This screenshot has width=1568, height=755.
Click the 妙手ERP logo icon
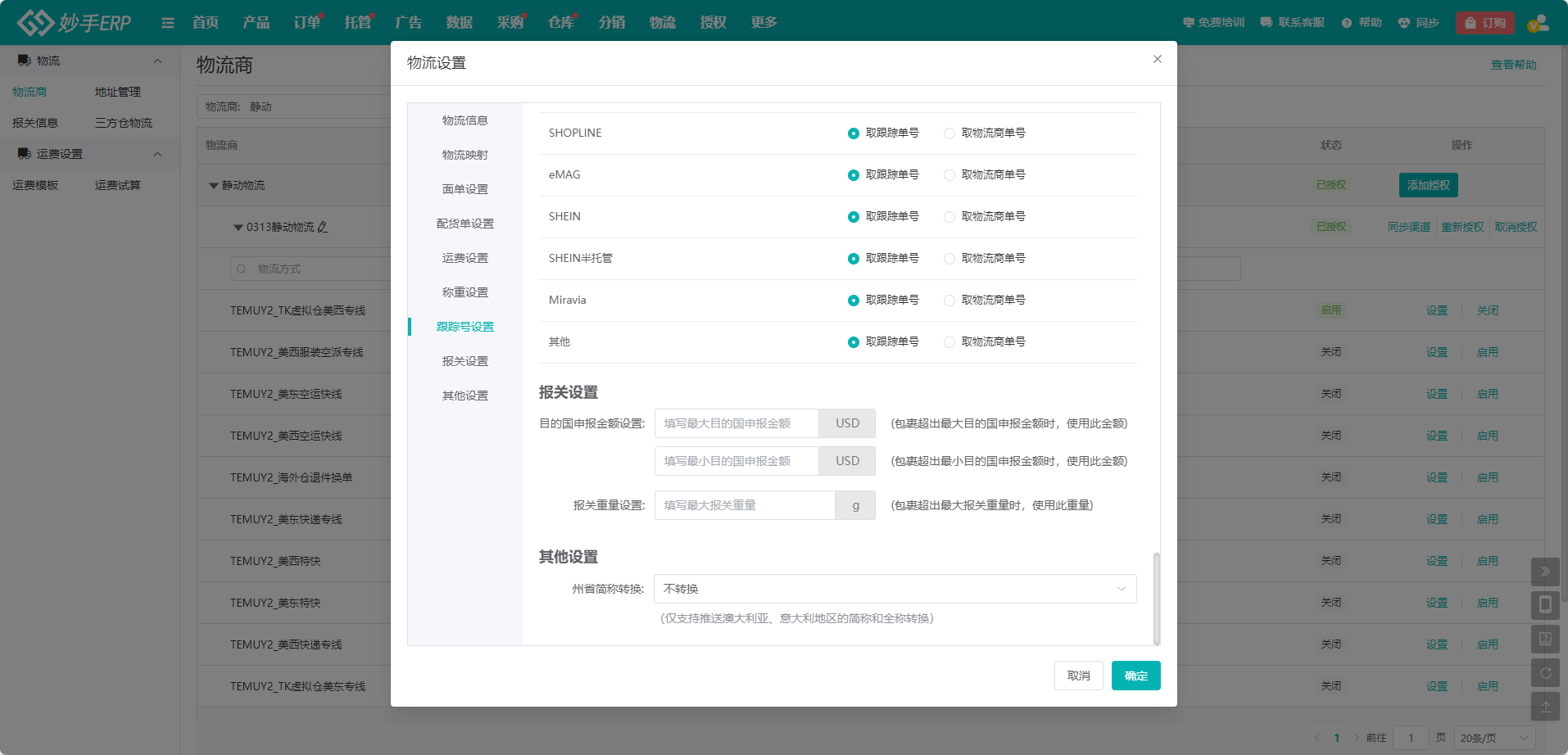click(35, 22)
